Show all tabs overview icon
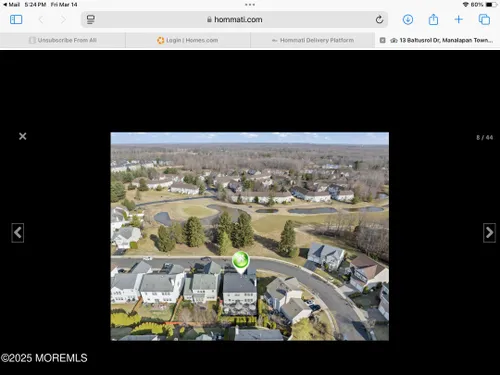This screenshot has width=500, height=375. click(484, 20)
